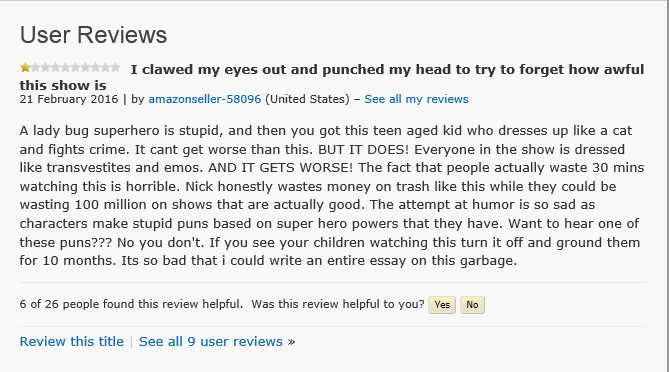
Task: Click the gold filled star in the rating
Action: tap(25, 67)
